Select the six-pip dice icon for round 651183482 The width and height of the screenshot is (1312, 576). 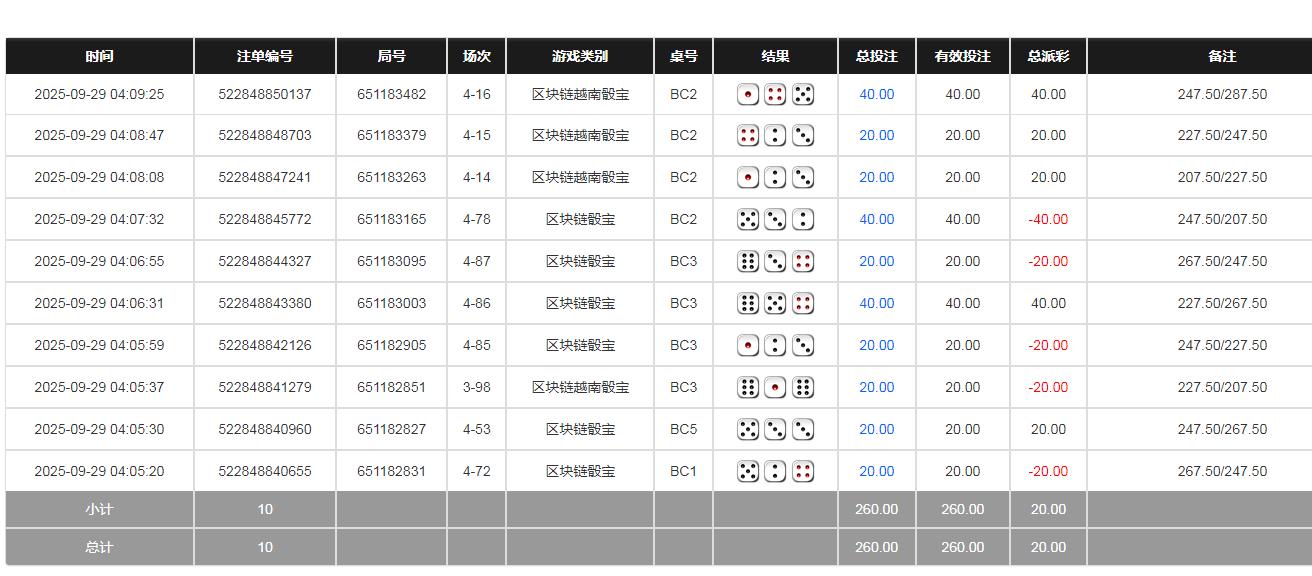click(803, 94)
